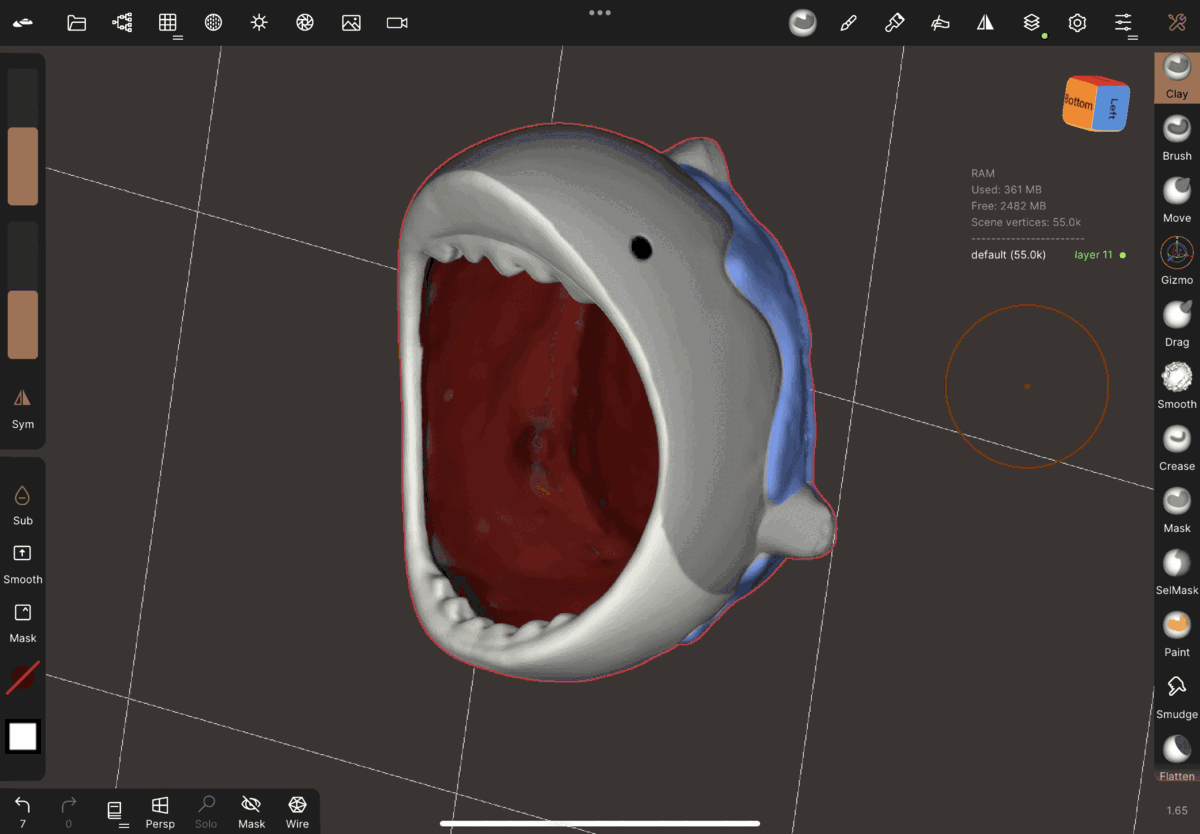The width and height of the screenshot is (1200, 834).
Task: Adjust the lower intensity slider on left
Action: (23, 290)
